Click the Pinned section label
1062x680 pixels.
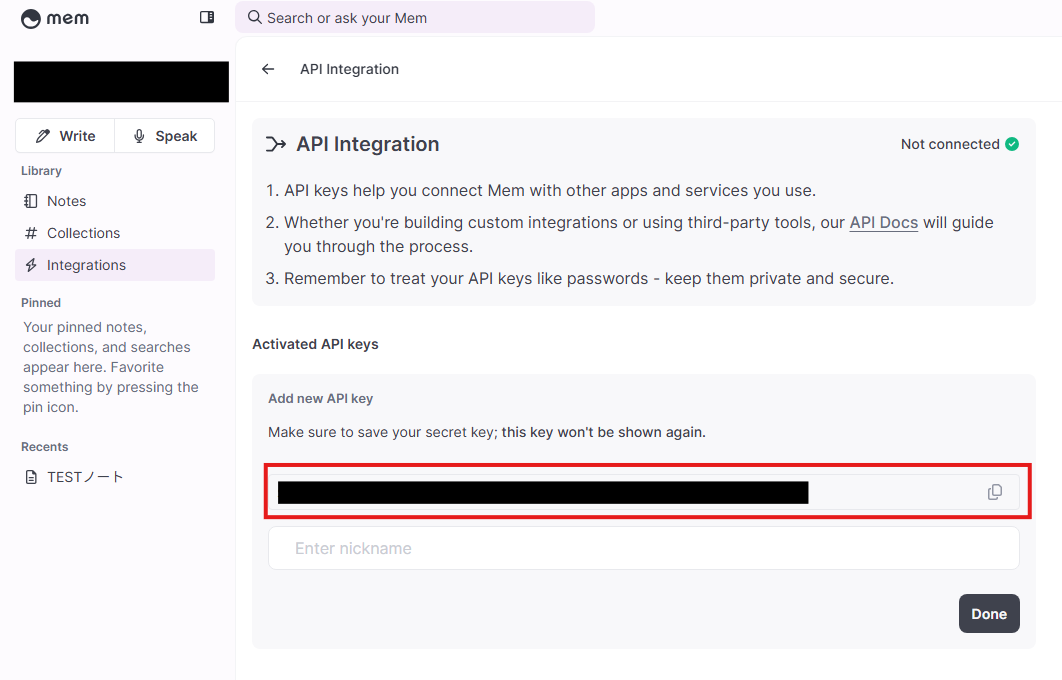tap(41, 303)
